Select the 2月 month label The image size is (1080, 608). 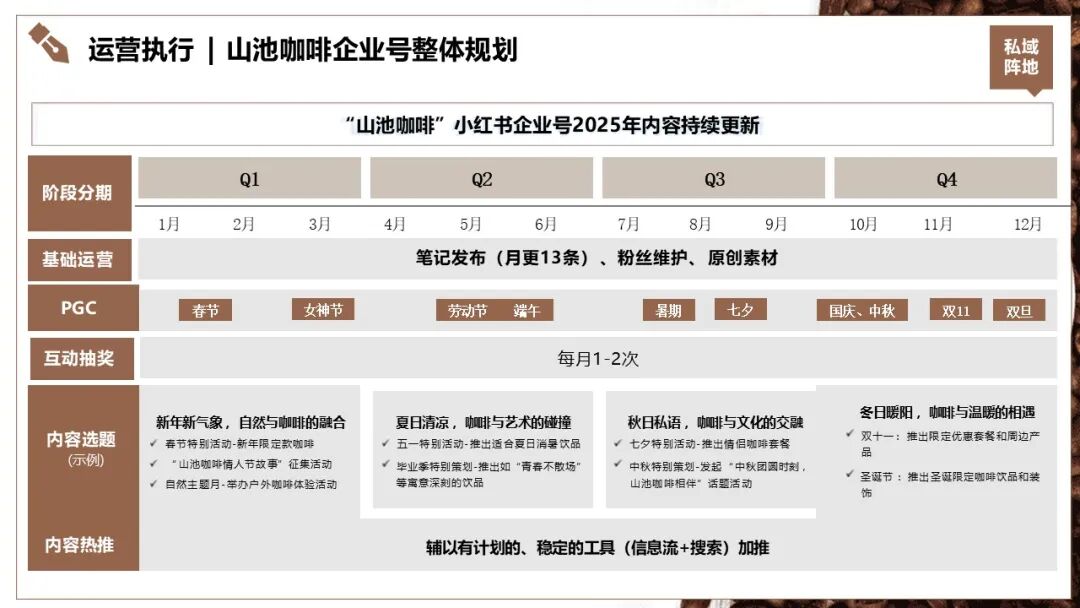pos(243,224)
